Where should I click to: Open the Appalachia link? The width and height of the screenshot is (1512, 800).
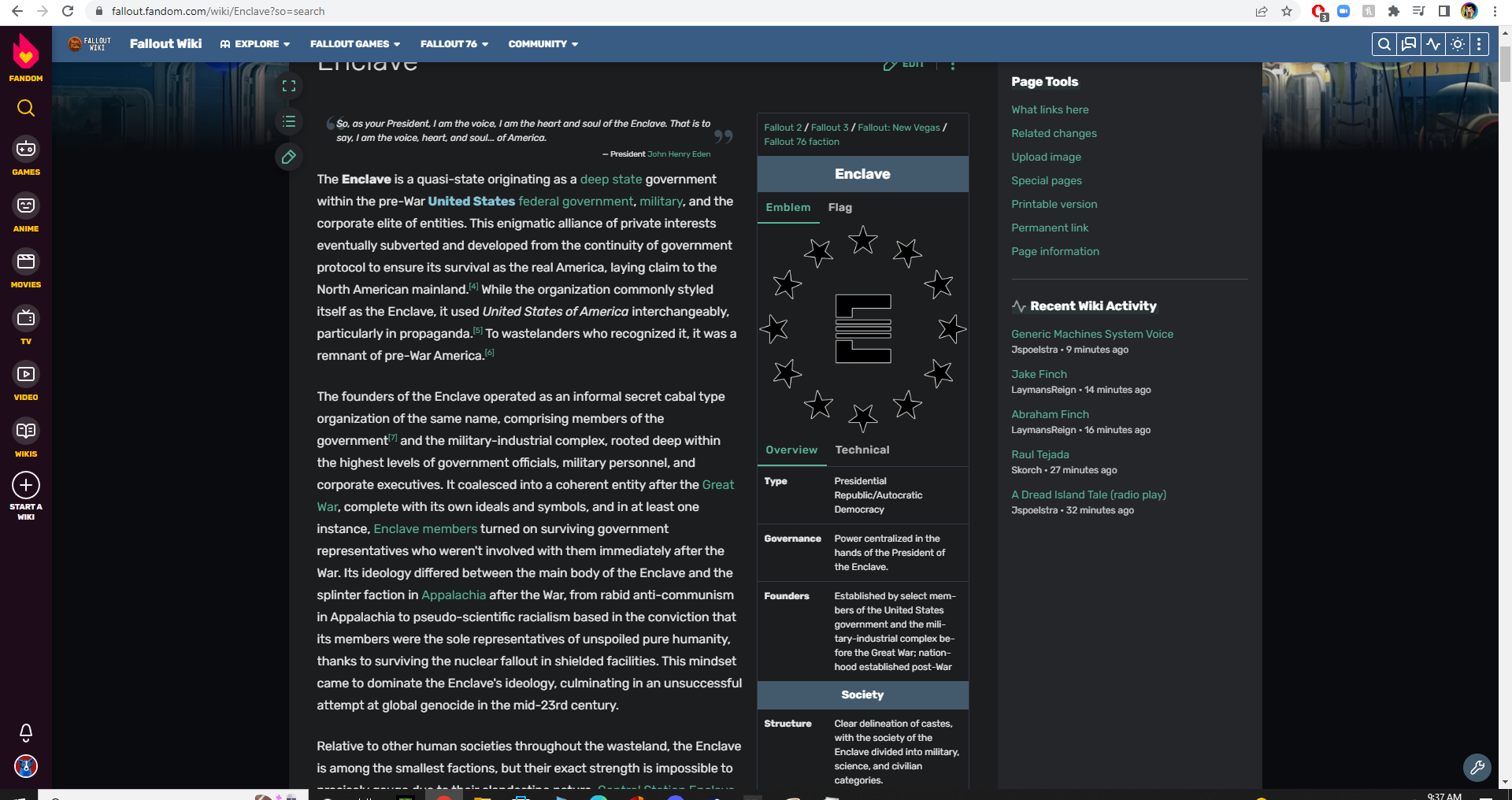coord(454,595)
